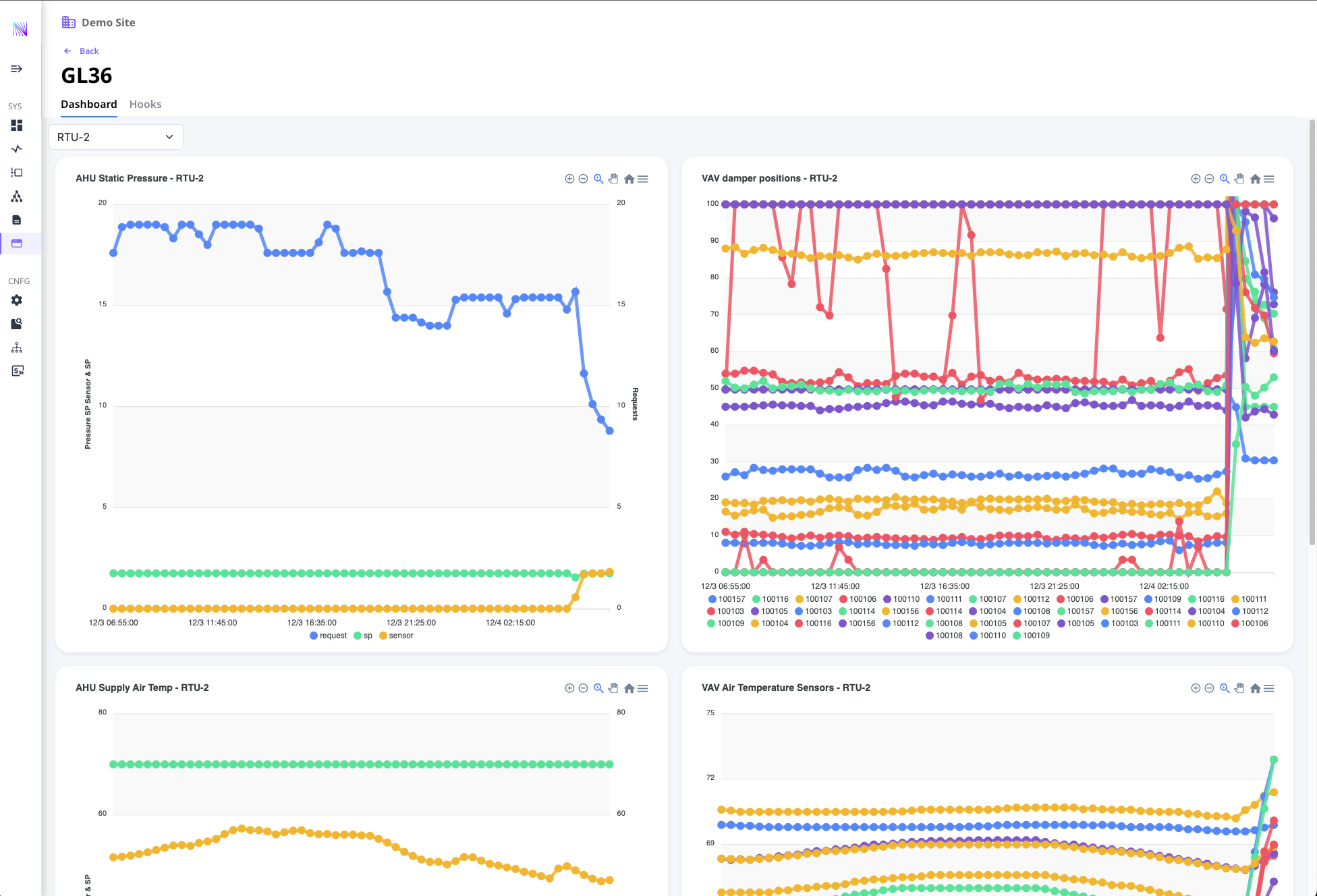Open the RTU-2 unit dropdown
The width and height of the screenshot is (1317, 896).
tap(116, 137)
